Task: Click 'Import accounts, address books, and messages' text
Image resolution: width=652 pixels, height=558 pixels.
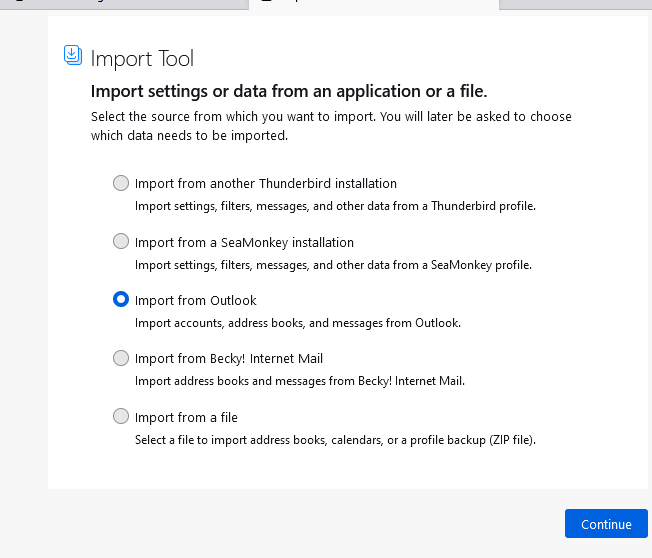Action: pos(298,323)
